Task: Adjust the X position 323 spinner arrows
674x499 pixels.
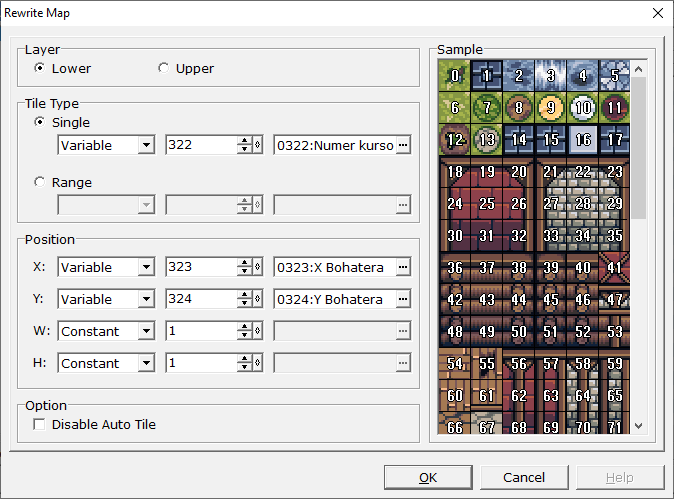Action: (245, 267)
